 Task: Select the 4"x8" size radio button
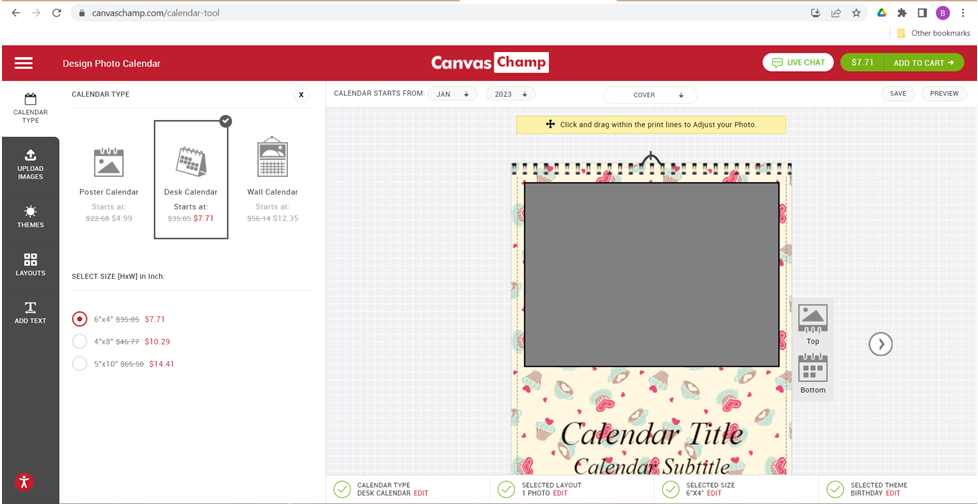coord(79,341)
